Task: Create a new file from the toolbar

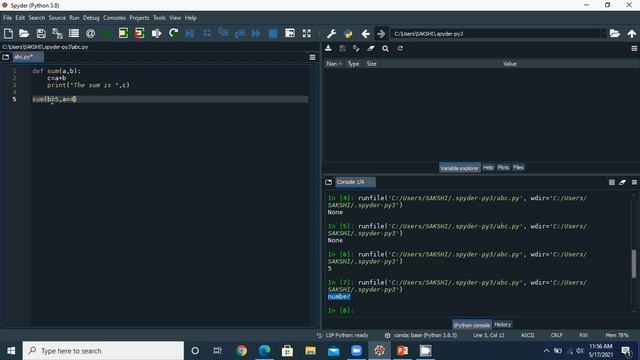Action: tap(8, 33)
